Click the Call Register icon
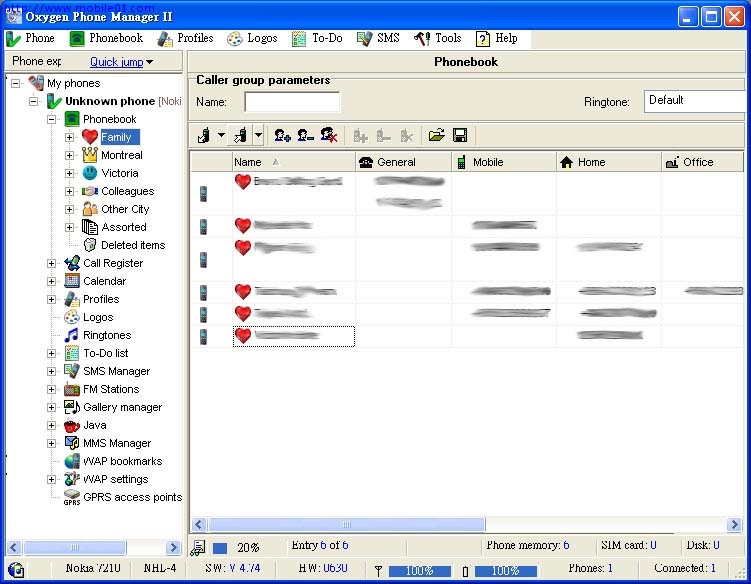 (x=71, y=263)
